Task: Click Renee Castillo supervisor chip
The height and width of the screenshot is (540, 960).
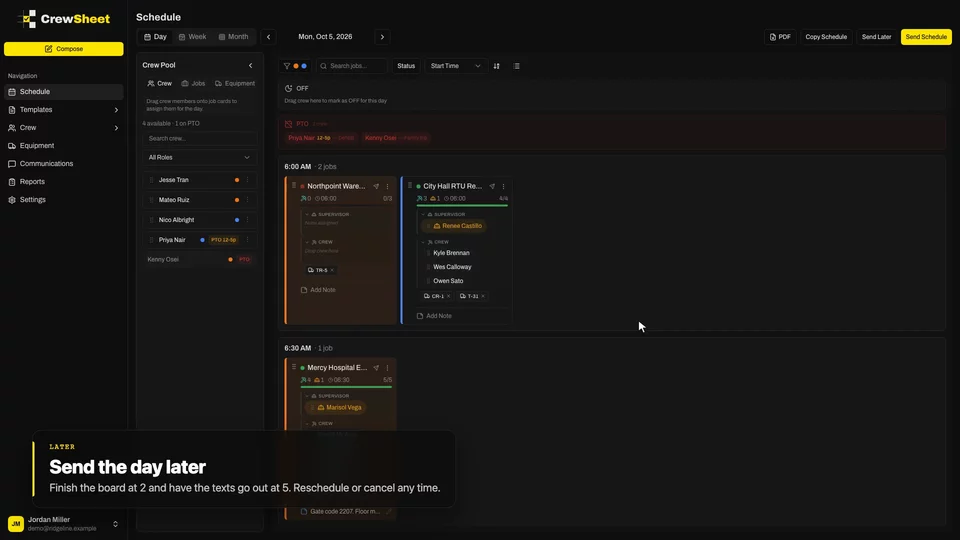Action: [x=454, y=227]
